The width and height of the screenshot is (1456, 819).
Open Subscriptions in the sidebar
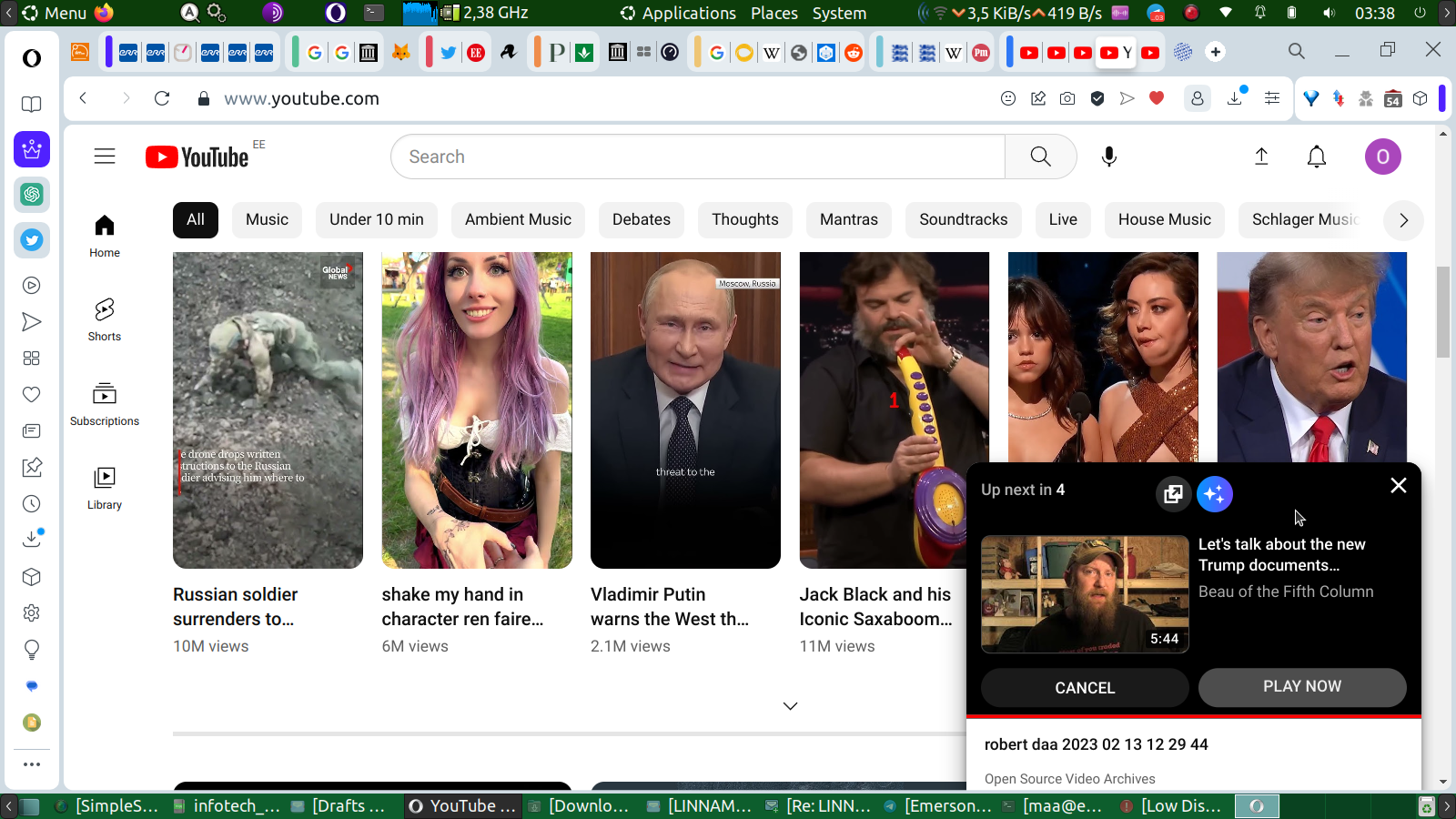pos(105,404)
